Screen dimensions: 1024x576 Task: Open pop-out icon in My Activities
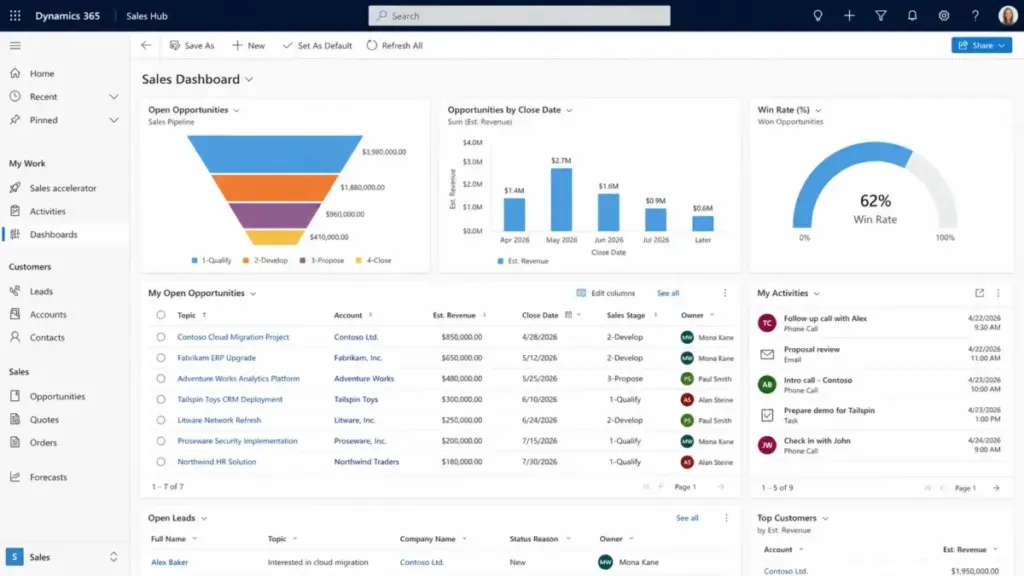(980, 293)
